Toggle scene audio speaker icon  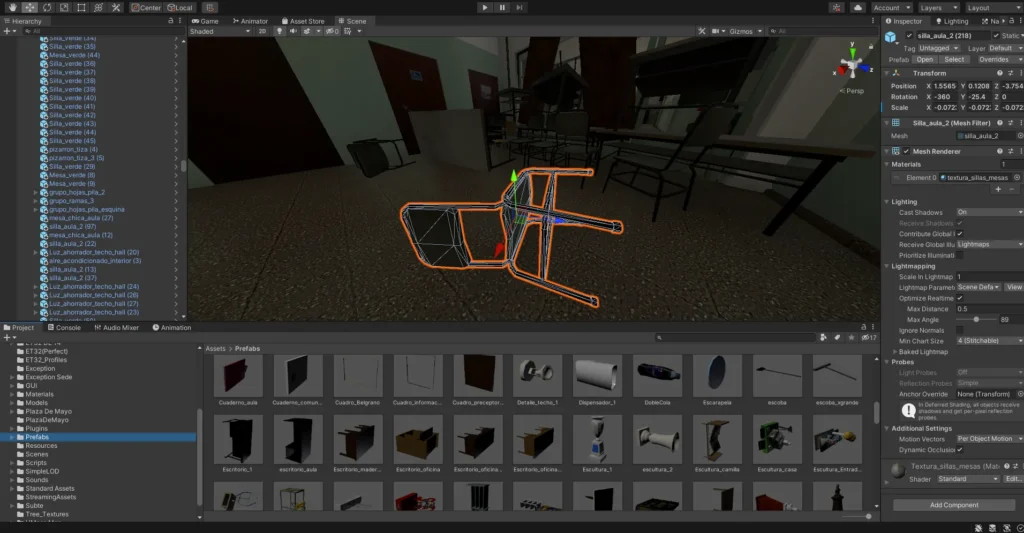pos(293,31)
